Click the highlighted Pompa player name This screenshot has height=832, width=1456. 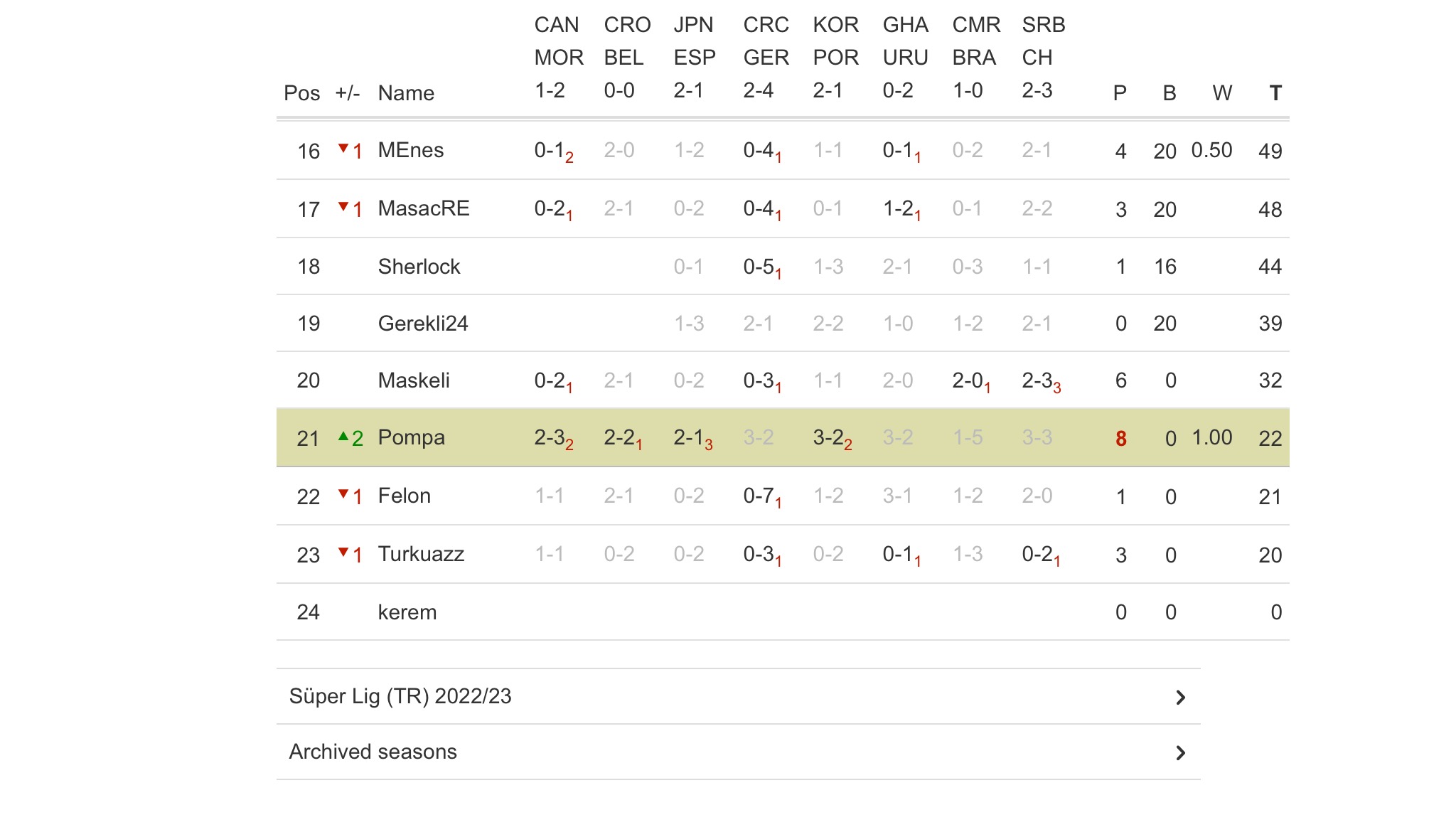coord(411,437)
